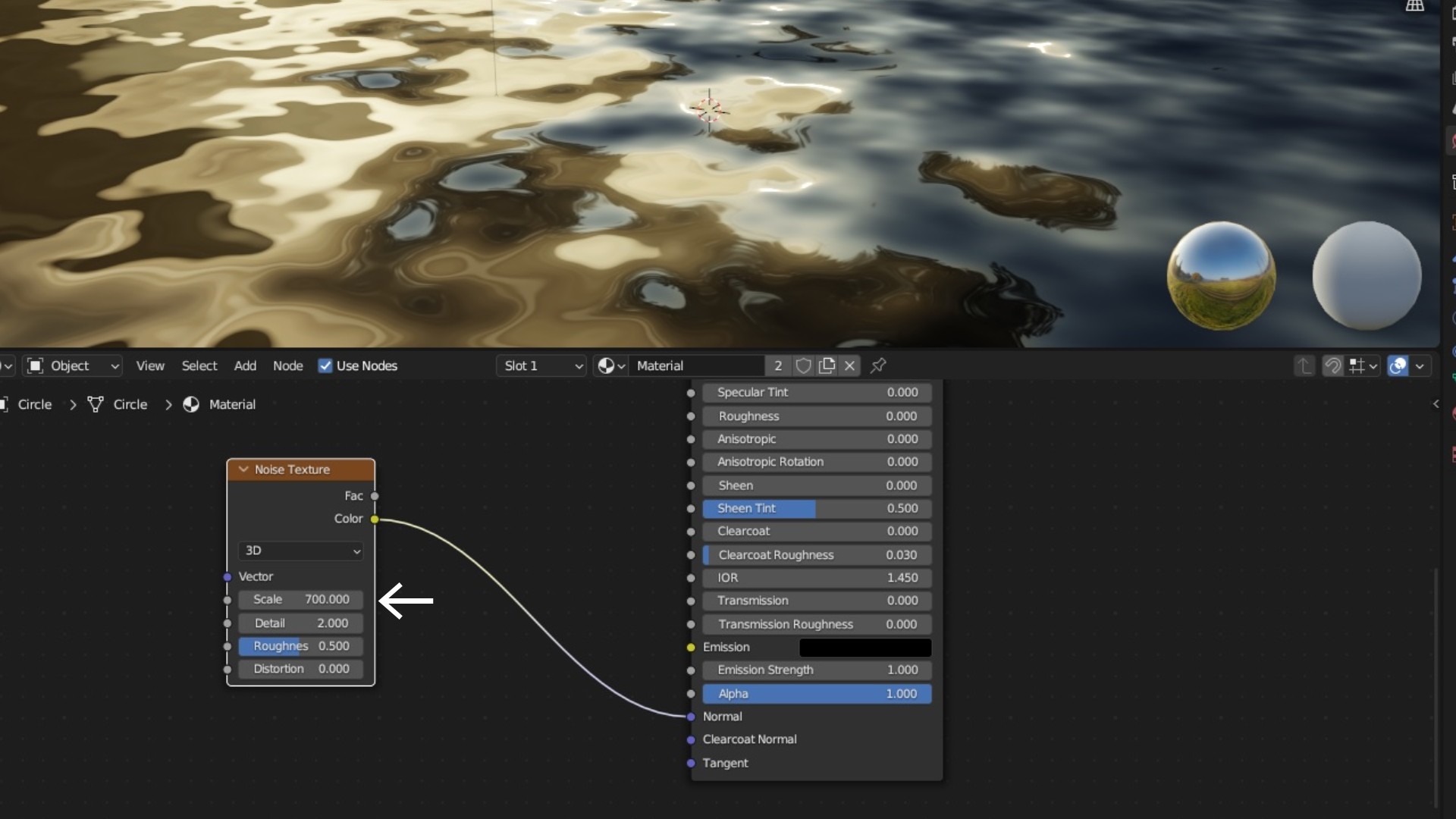Open the Slot 1 dropdown
1456x819 pixels.
pyautogui.click(x=542, y=366)
